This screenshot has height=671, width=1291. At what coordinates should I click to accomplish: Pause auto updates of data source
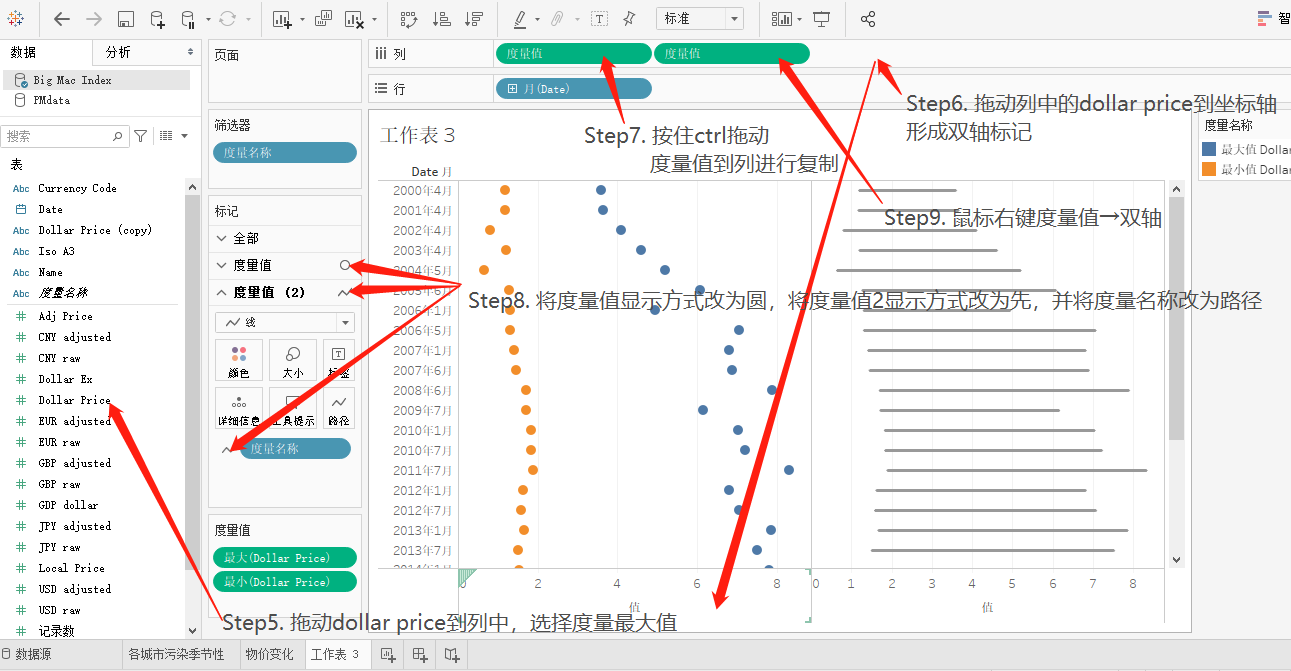(x=188, y=19)
